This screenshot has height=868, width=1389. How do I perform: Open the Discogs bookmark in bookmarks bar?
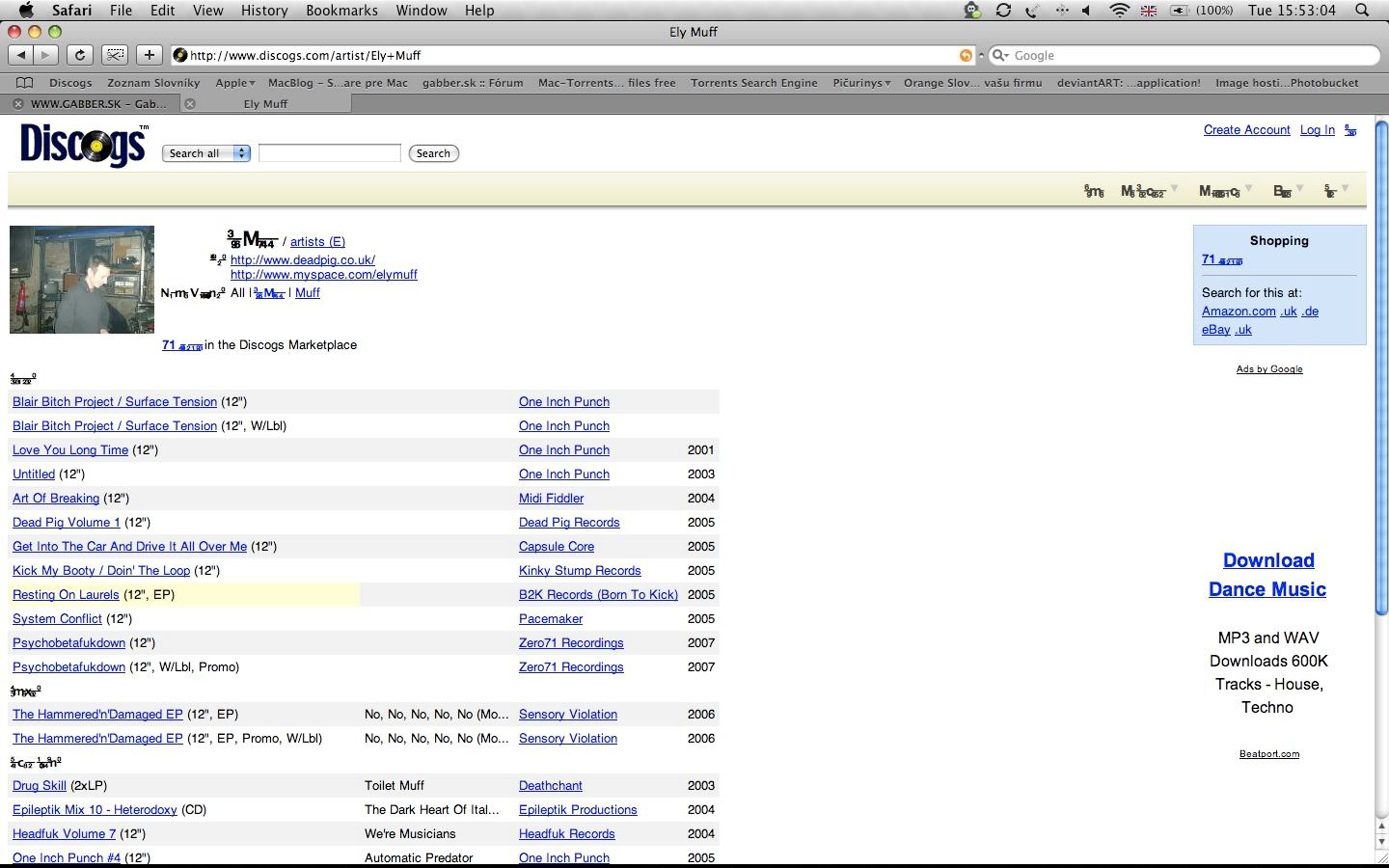(x=70, y=83)
